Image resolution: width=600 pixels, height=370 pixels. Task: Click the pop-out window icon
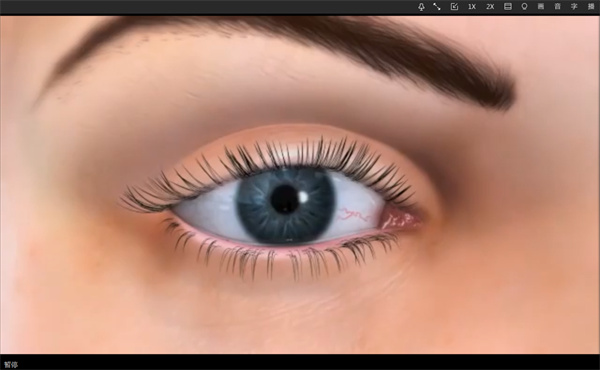454,7
